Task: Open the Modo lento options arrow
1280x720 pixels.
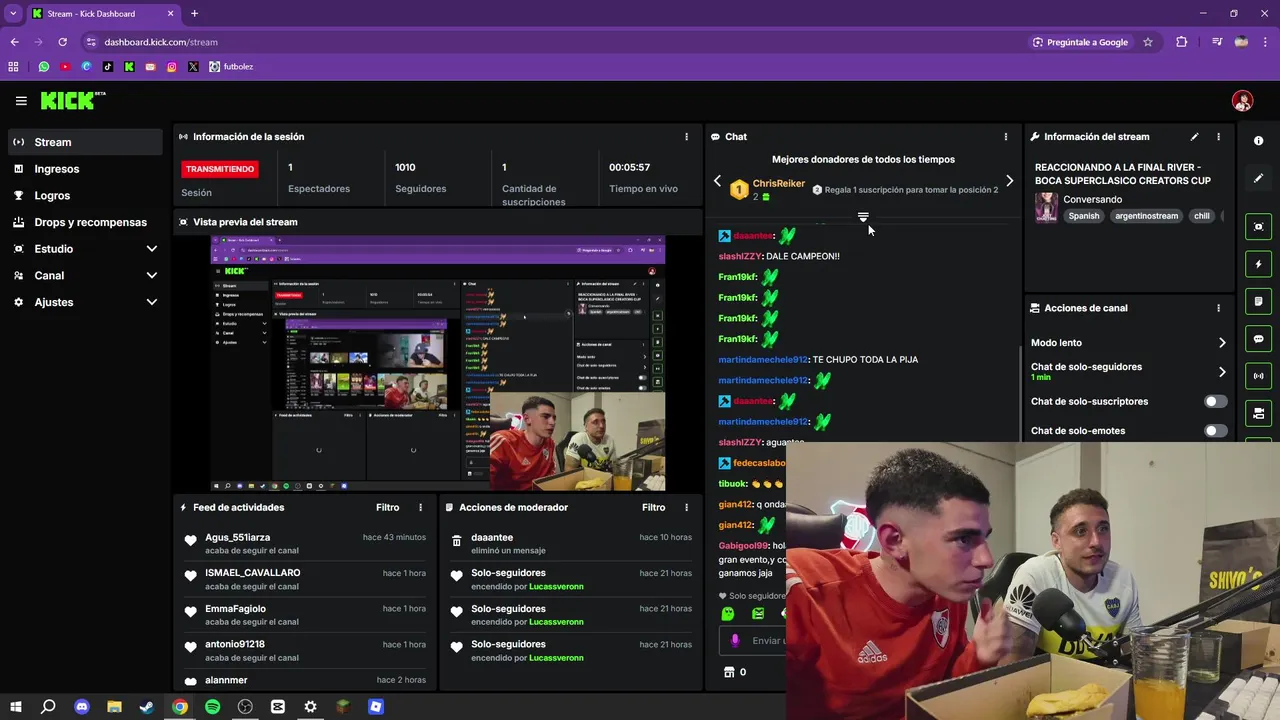Action: [x=1222, y=343]
